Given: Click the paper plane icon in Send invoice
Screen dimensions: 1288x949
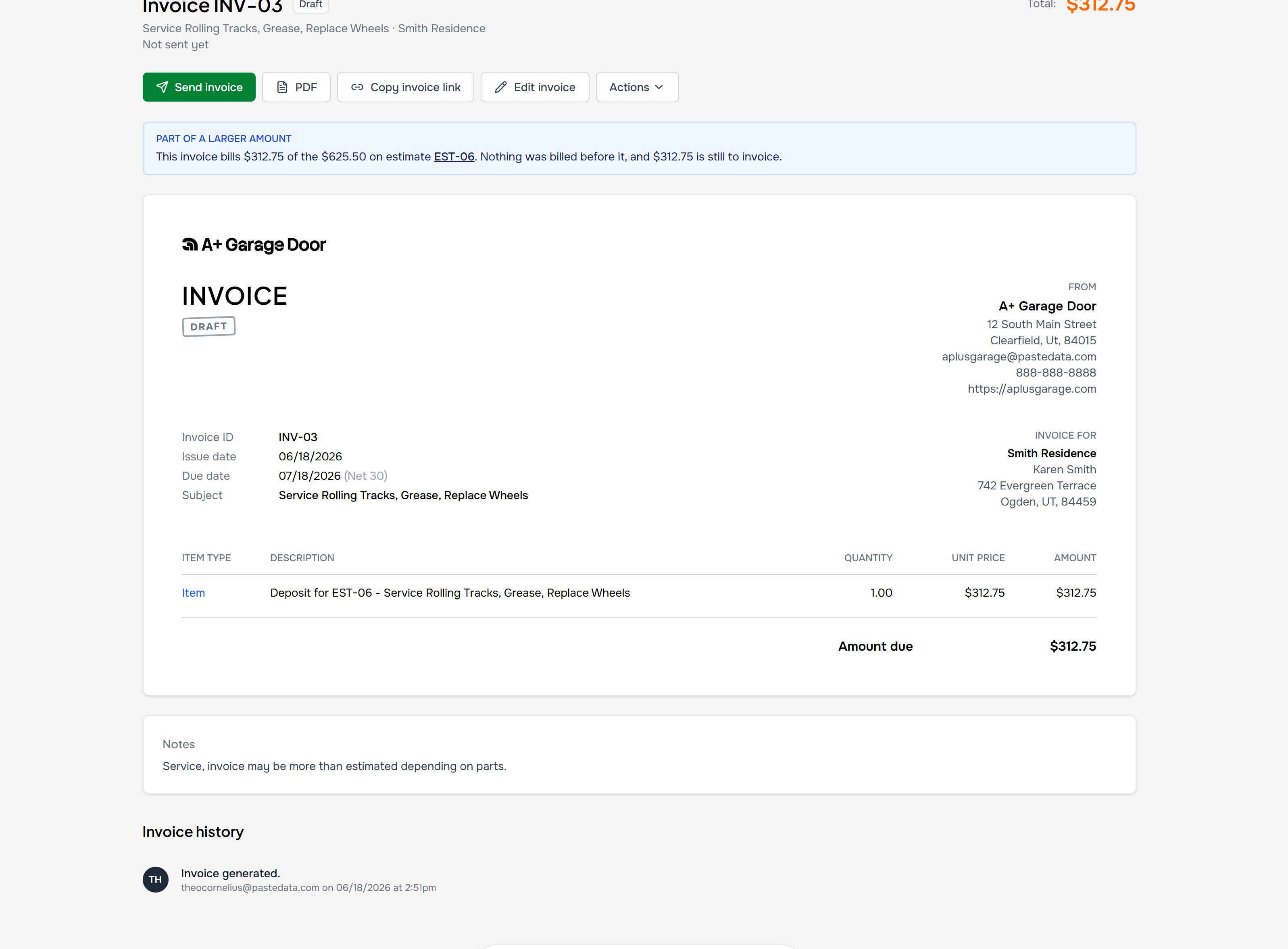Looking at the screenshot, I should point(162,87).
